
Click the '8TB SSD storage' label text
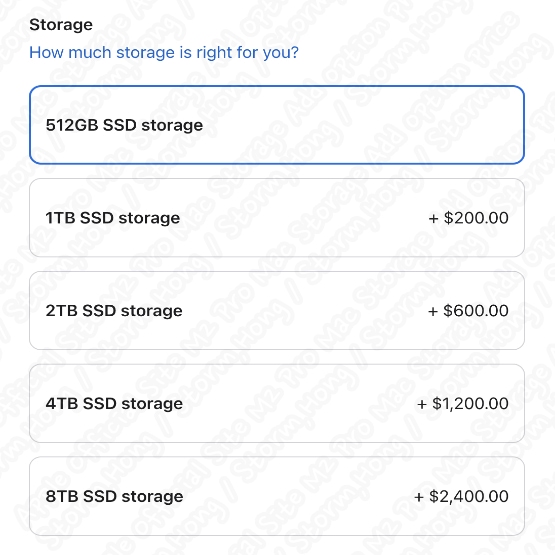tap(114, 496)
